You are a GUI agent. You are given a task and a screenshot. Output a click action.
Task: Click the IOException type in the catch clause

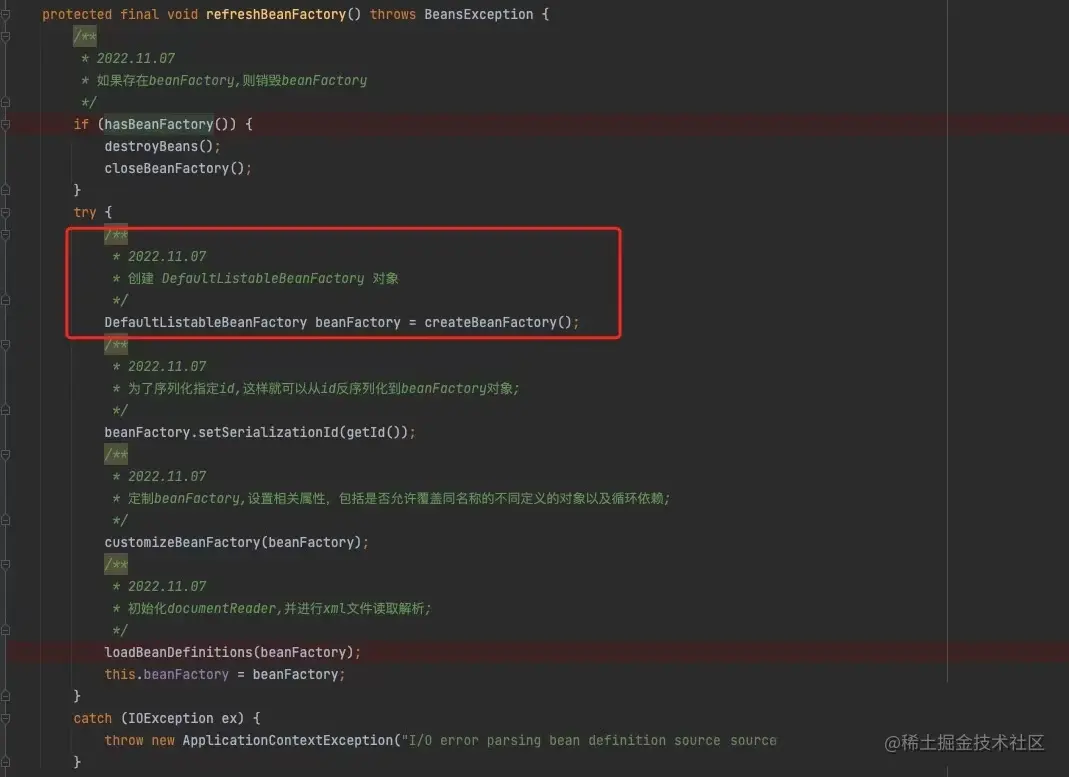point(170,718)
